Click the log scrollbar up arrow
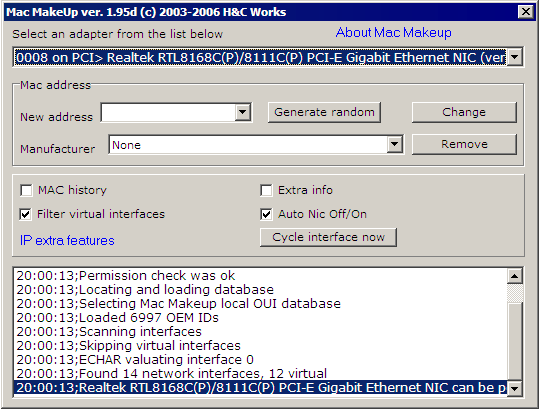This screenshot has width=540, height=409. pyautogui.click(x=515, y=276)
